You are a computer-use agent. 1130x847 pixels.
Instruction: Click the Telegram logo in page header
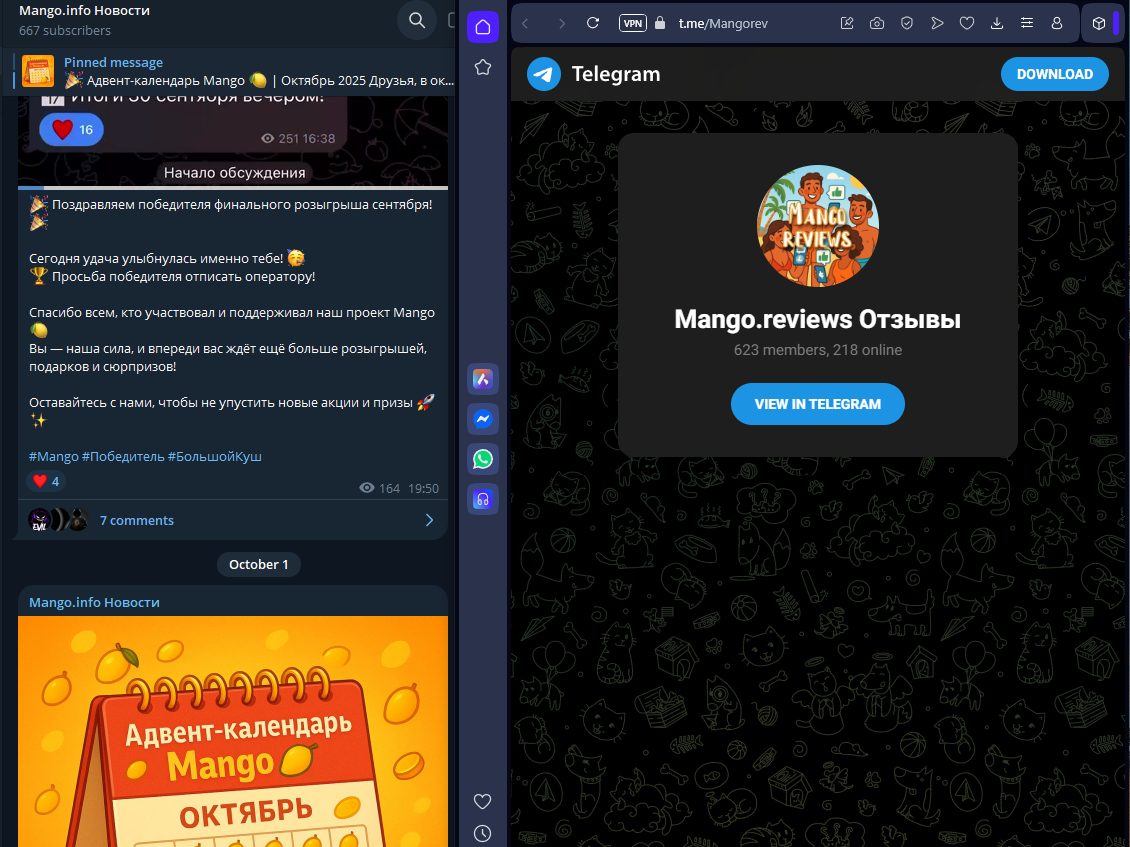click(544, 74)
